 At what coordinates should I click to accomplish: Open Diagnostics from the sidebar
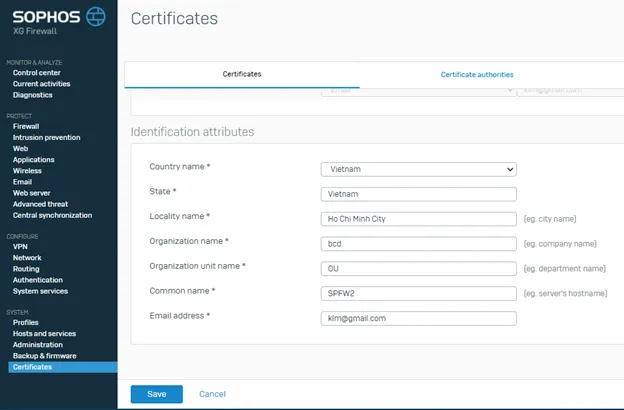click(x=33, y=95)
